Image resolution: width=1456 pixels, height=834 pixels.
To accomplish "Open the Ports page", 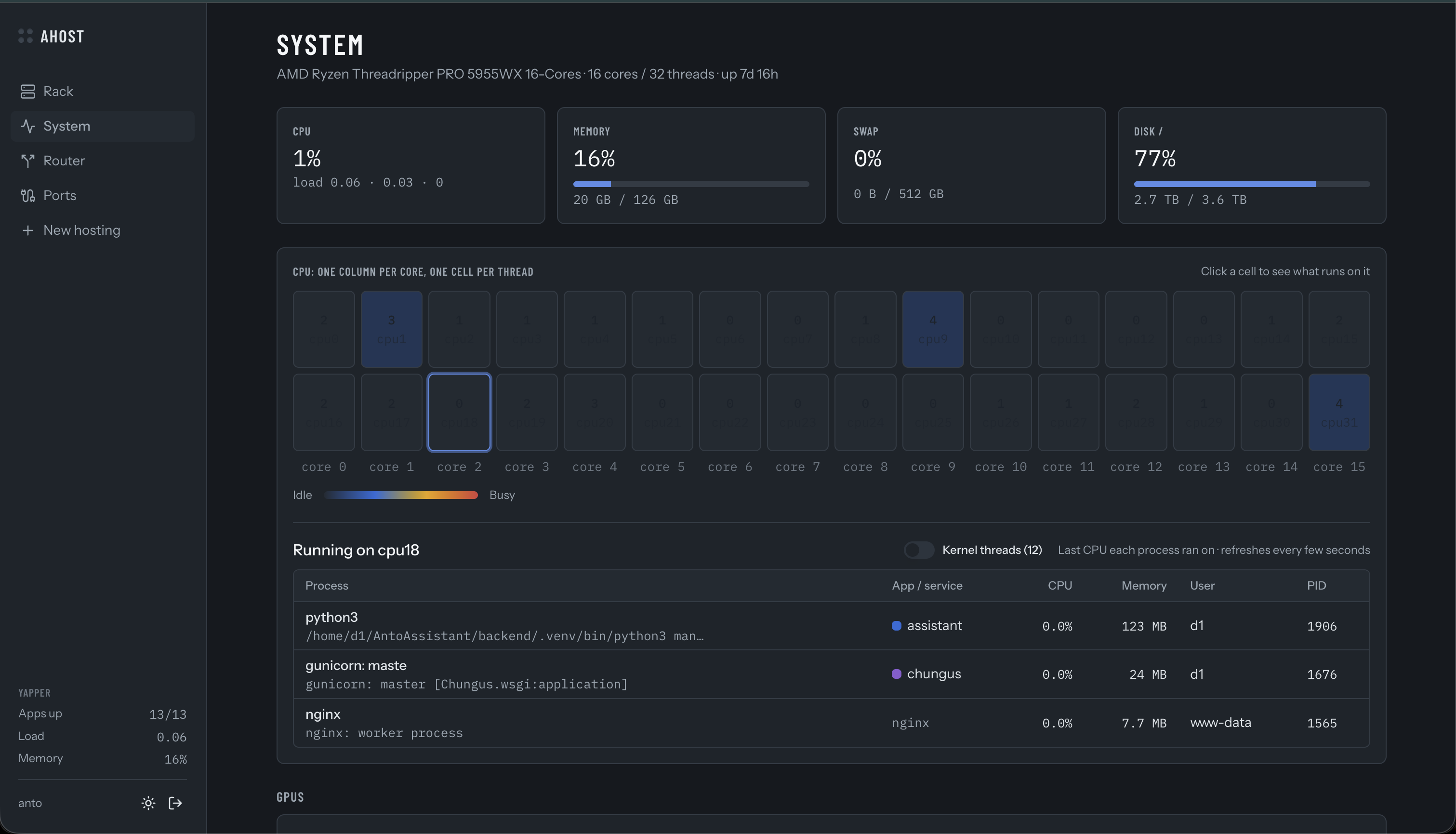I will 103,195.
